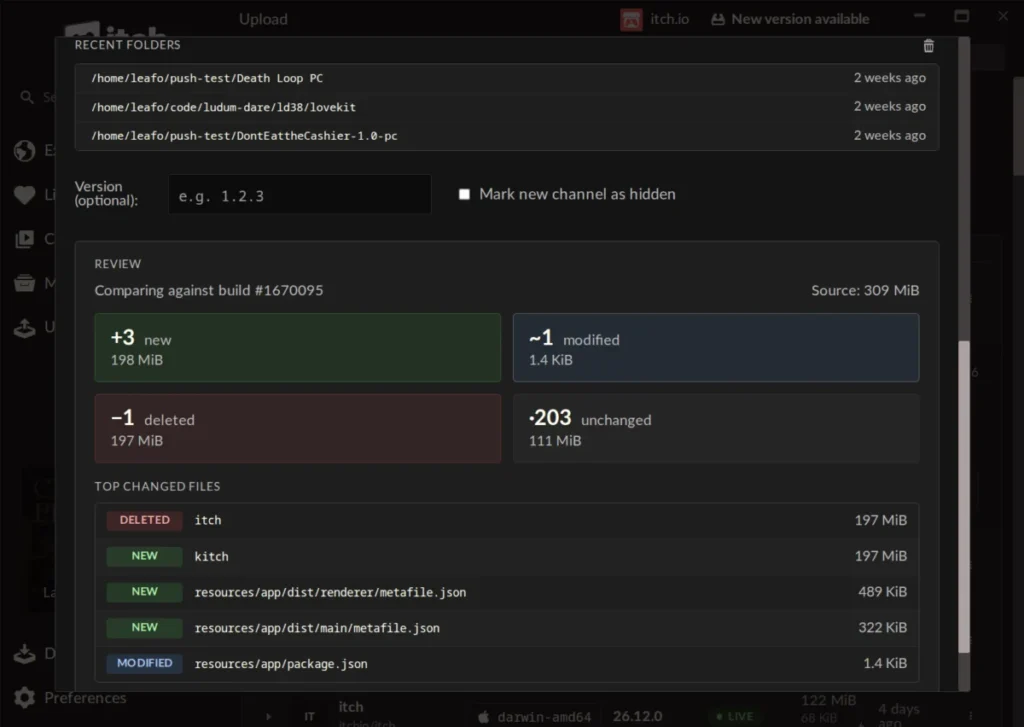Select recent folder Death Loop PC
1024x727 pixels.
(x=507, y=78)
